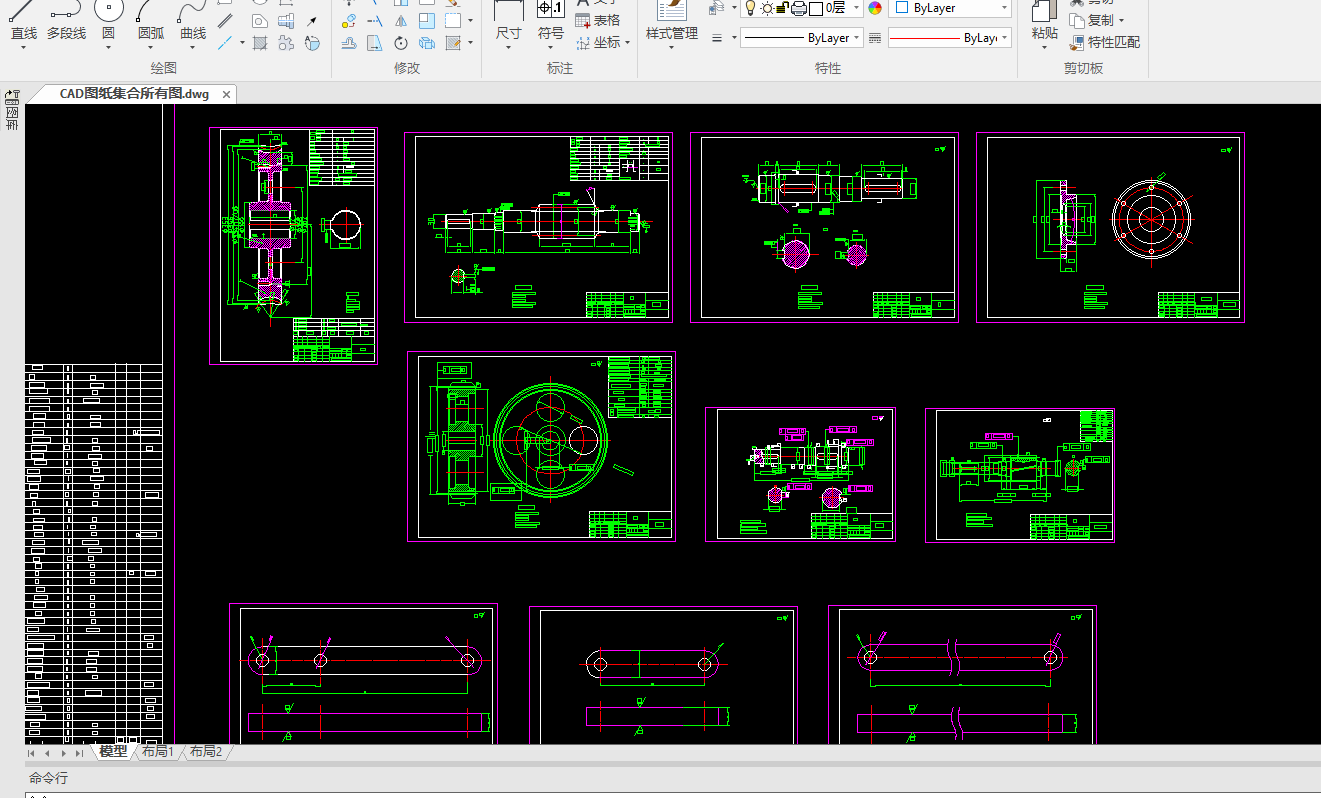
Task: Expand the arrow beside the layer manager icon
Action: pyautogui.click(x=734, y=8)
